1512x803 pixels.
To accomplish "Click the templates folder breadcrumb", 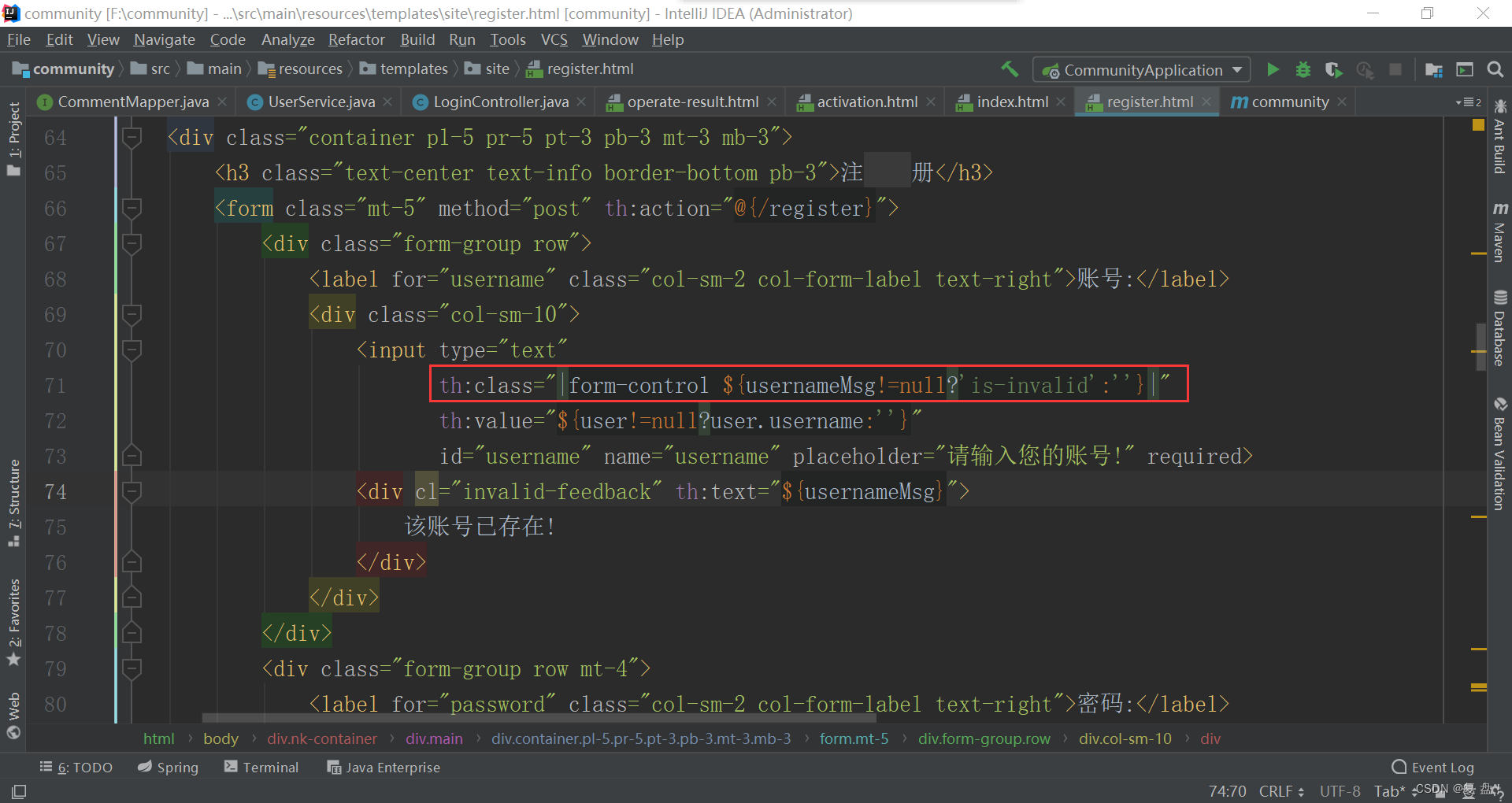I will click(x=404, y=69).
